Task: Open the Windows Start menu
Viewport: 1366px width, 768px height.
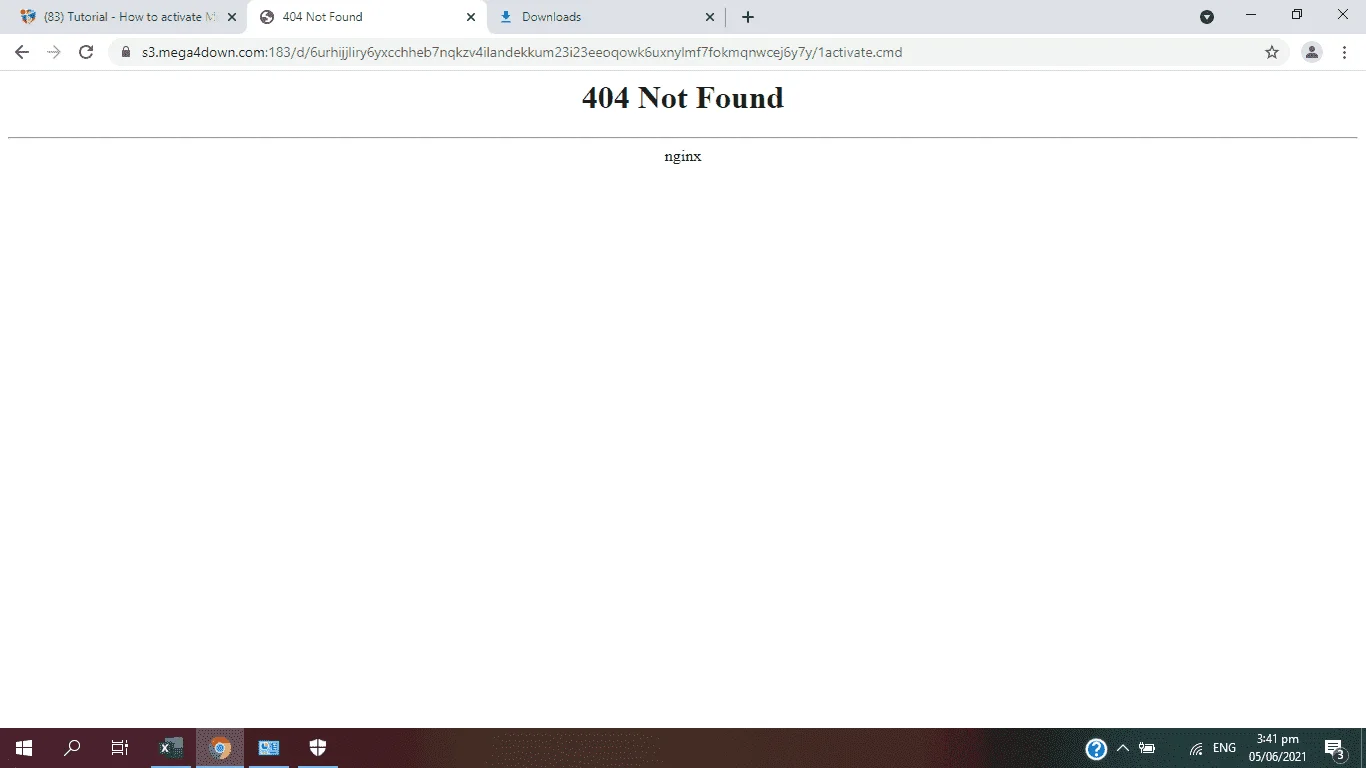Action: 24,748
